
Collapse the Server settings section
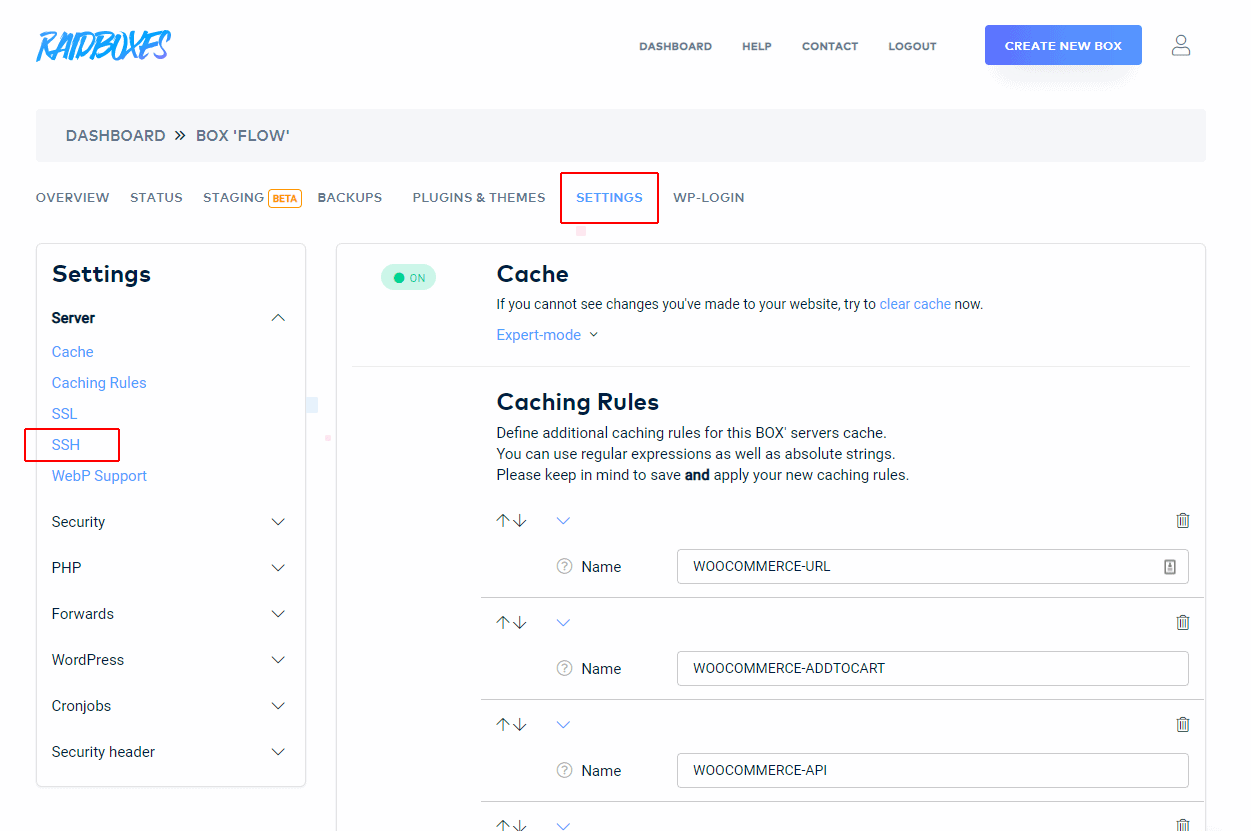[x=278, y=318]
